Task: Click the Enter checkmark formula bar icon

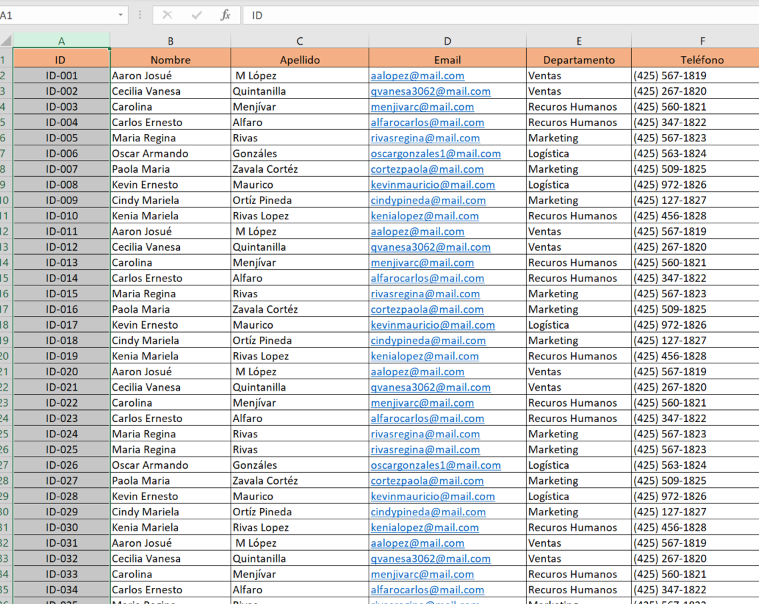Action: [197, 15]
